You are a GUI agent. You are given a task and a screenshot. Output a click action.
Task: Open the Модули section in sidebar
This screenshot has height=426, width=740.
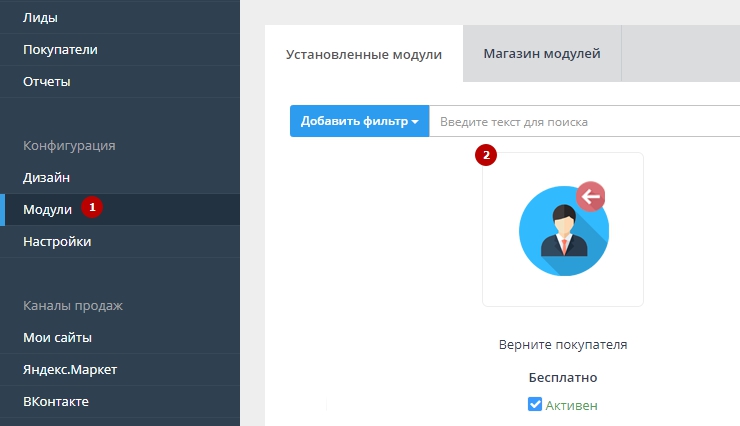tap(47, 209)
